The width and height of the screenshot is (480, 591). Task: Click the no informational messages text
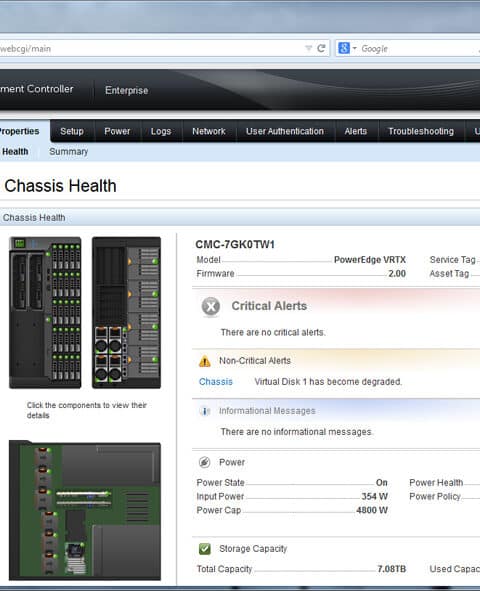click(x=297, y=432)
